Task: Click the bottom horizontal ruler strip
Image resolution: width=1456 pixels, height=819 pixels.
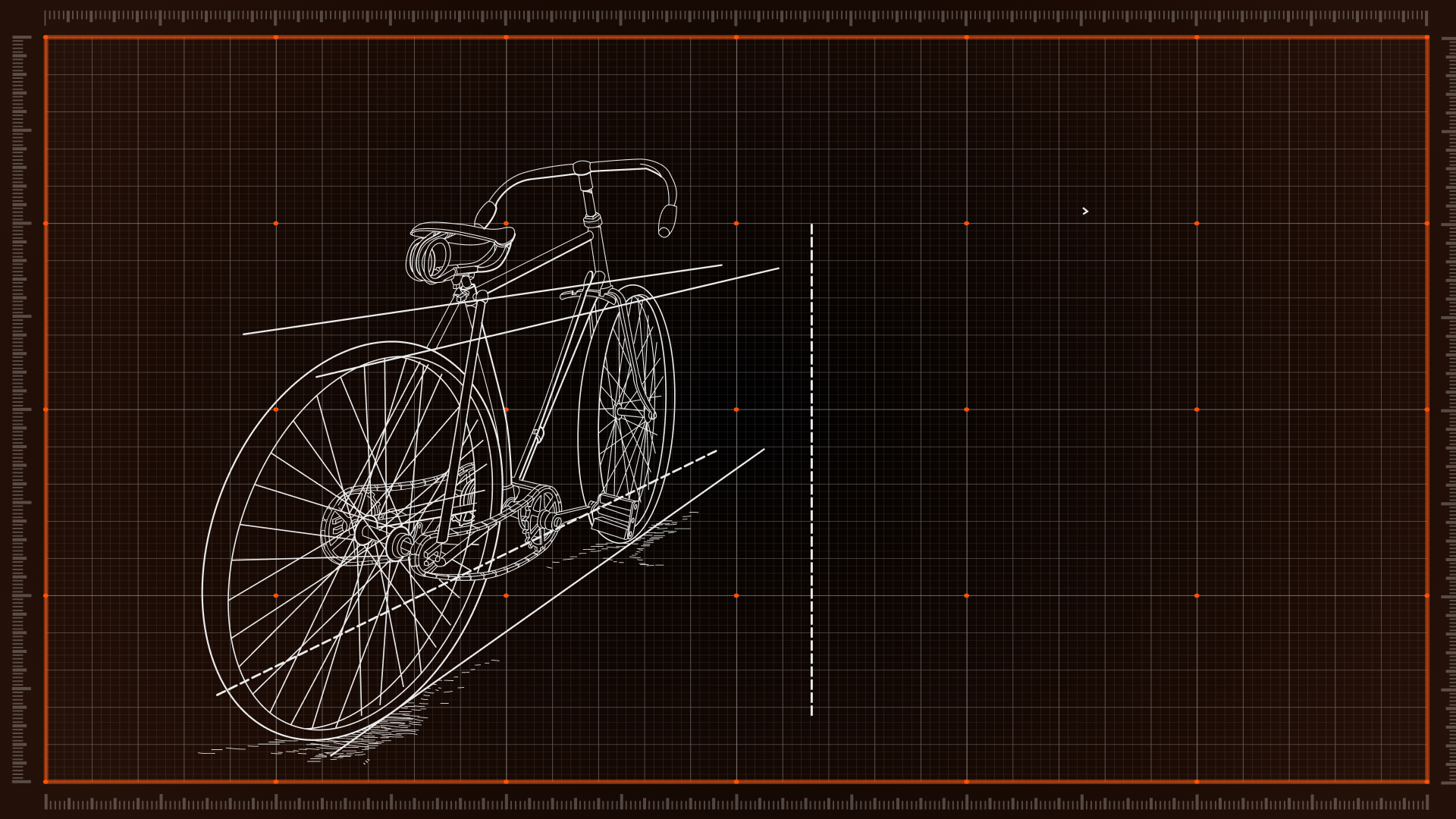Action: [x=736, y=802]
